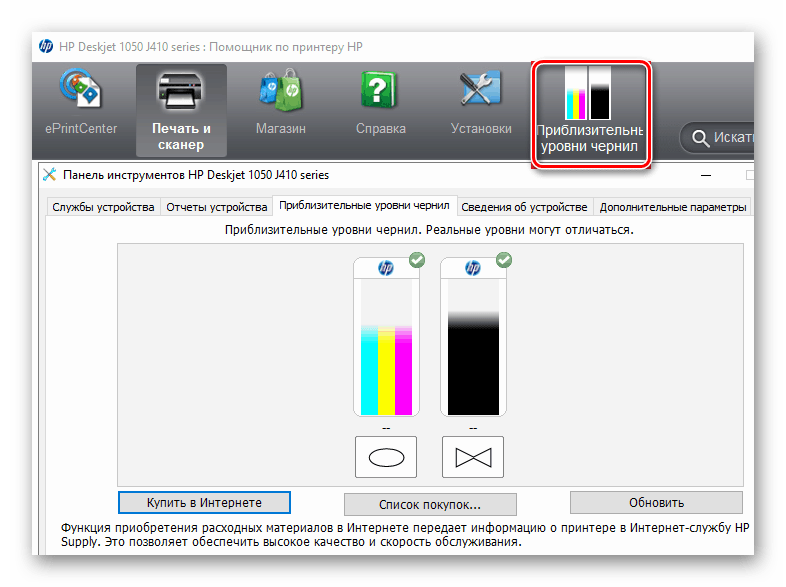Image resolution: width=786 pixels, height=587 pixels.
Task: Switch to the Службы устройства tab
Action: (103, 207)
